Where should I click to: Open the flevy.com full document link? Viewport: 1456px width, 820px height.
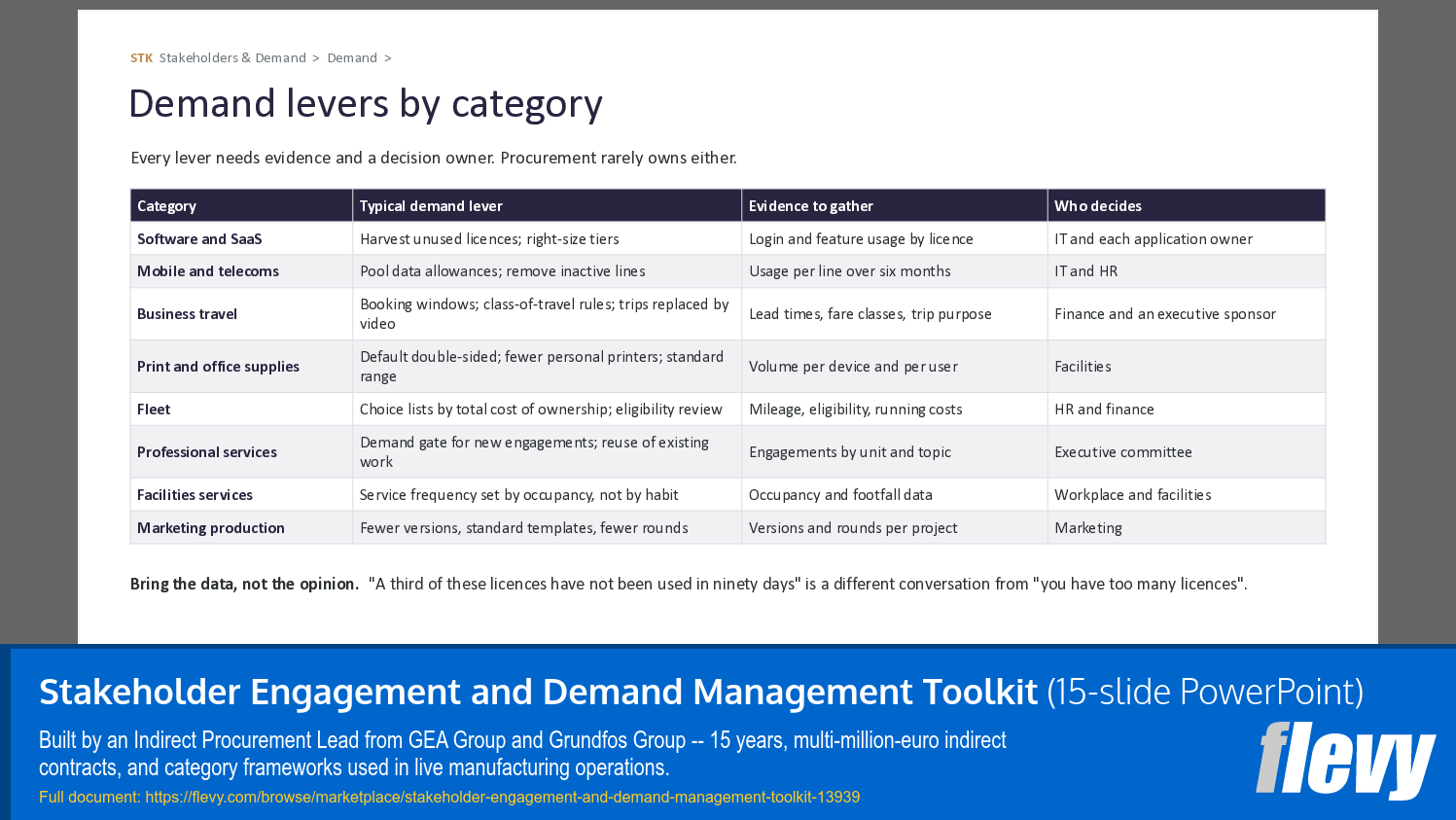point(502,797)
